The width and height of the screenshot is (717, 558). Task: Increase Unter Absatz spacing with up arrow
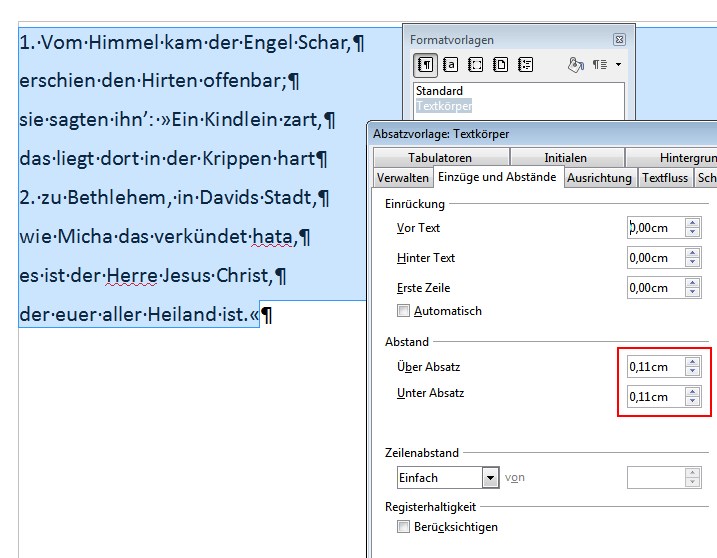coord(693,392)
